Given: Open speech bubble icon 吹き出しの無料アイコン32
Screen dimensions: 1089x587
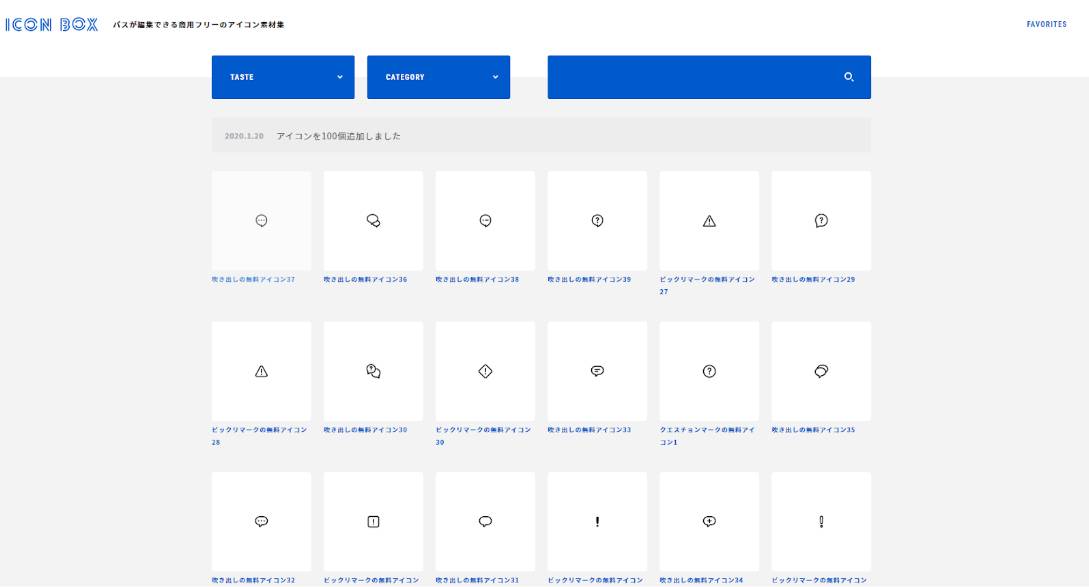Looking at the screenshot, I should coord(261,521).
